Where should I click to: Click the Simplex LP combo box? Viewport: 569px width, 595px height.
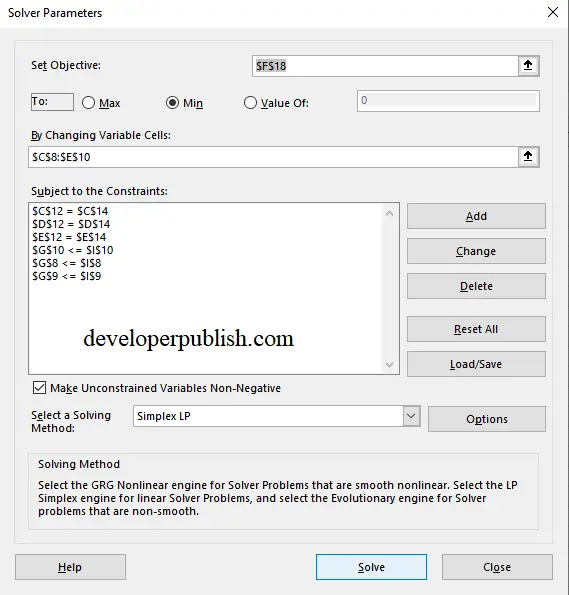(276, 416)
